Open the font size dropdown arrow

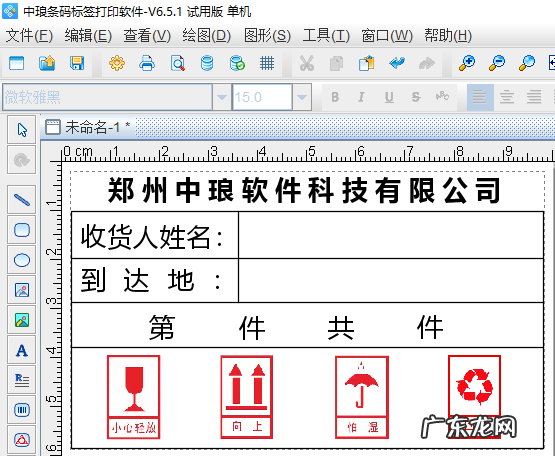tap(302, 97)
